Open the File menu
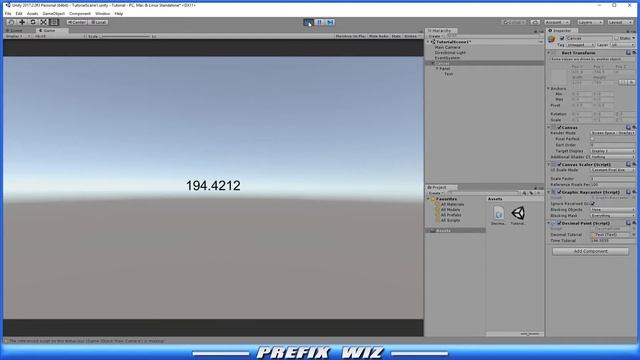 8,13
